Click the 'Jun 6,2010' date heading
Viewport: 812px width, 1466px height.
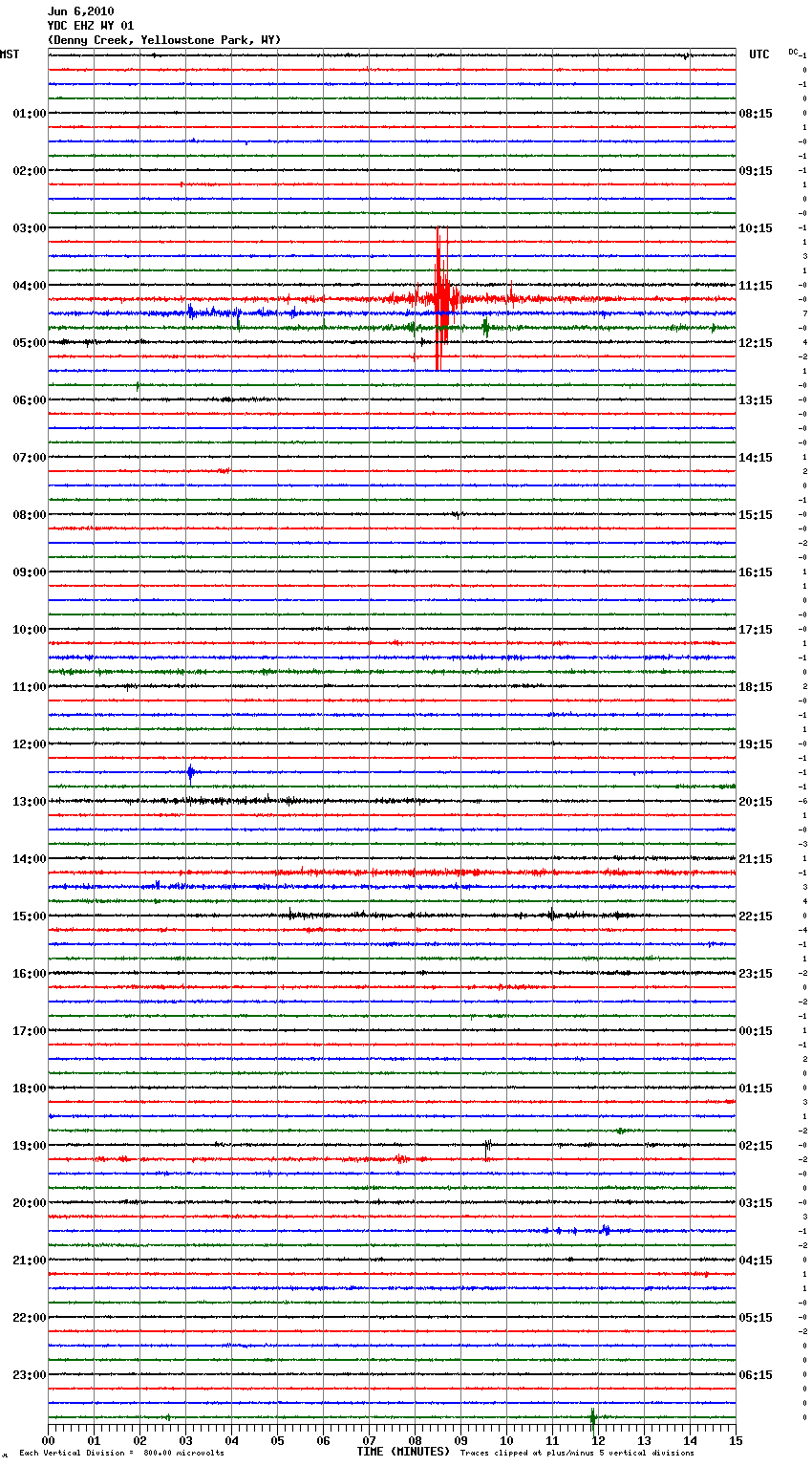coord(80,11)
